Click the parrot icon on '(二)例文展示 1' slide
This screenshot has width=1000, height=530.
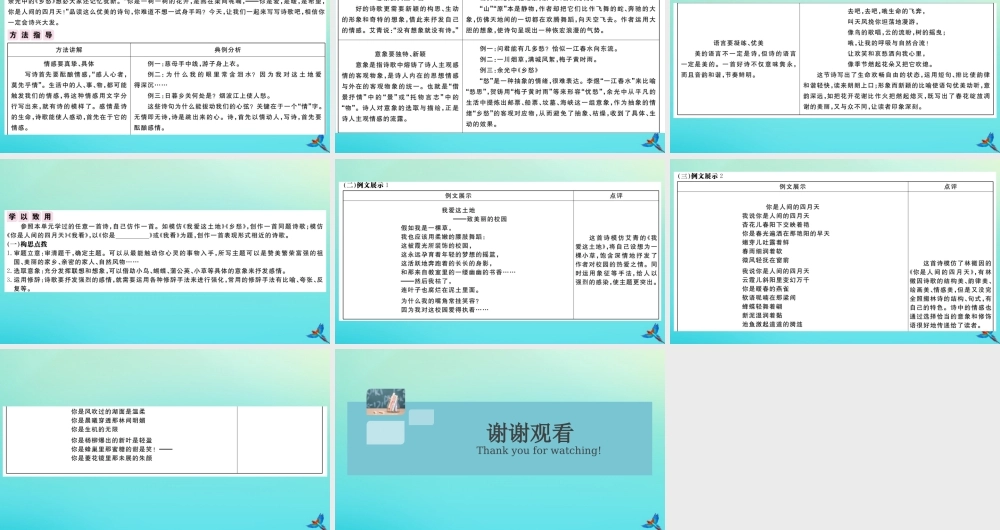652,333
